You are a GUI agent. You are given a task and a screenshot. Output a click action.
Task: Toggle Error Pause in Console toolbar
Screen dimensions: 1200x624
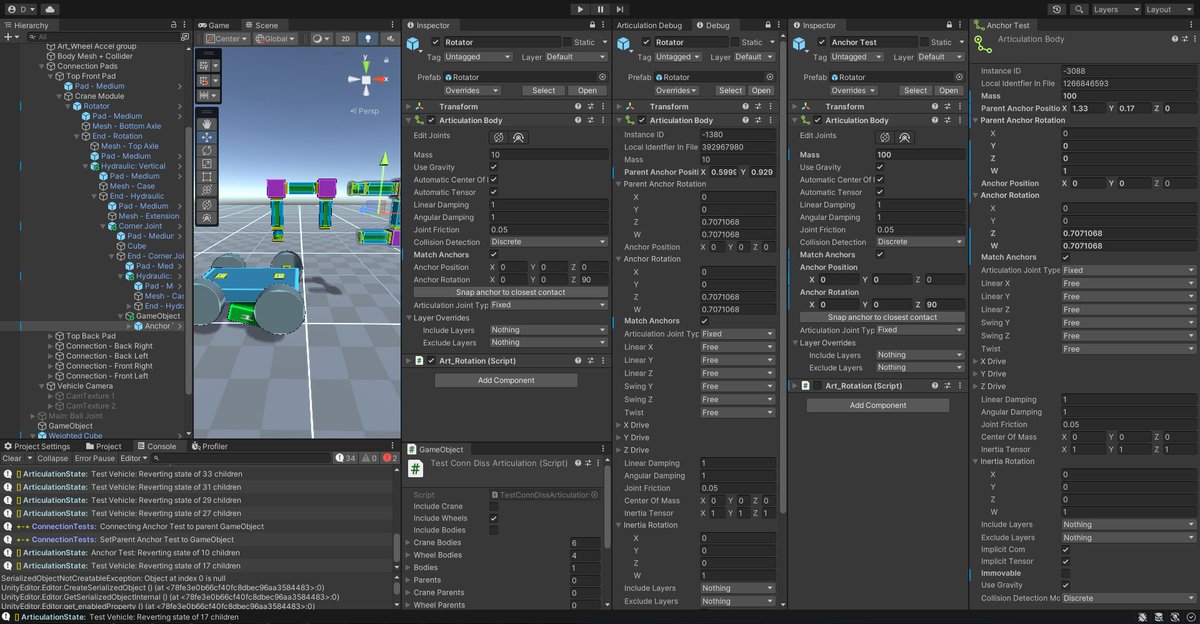pos(95,458)
